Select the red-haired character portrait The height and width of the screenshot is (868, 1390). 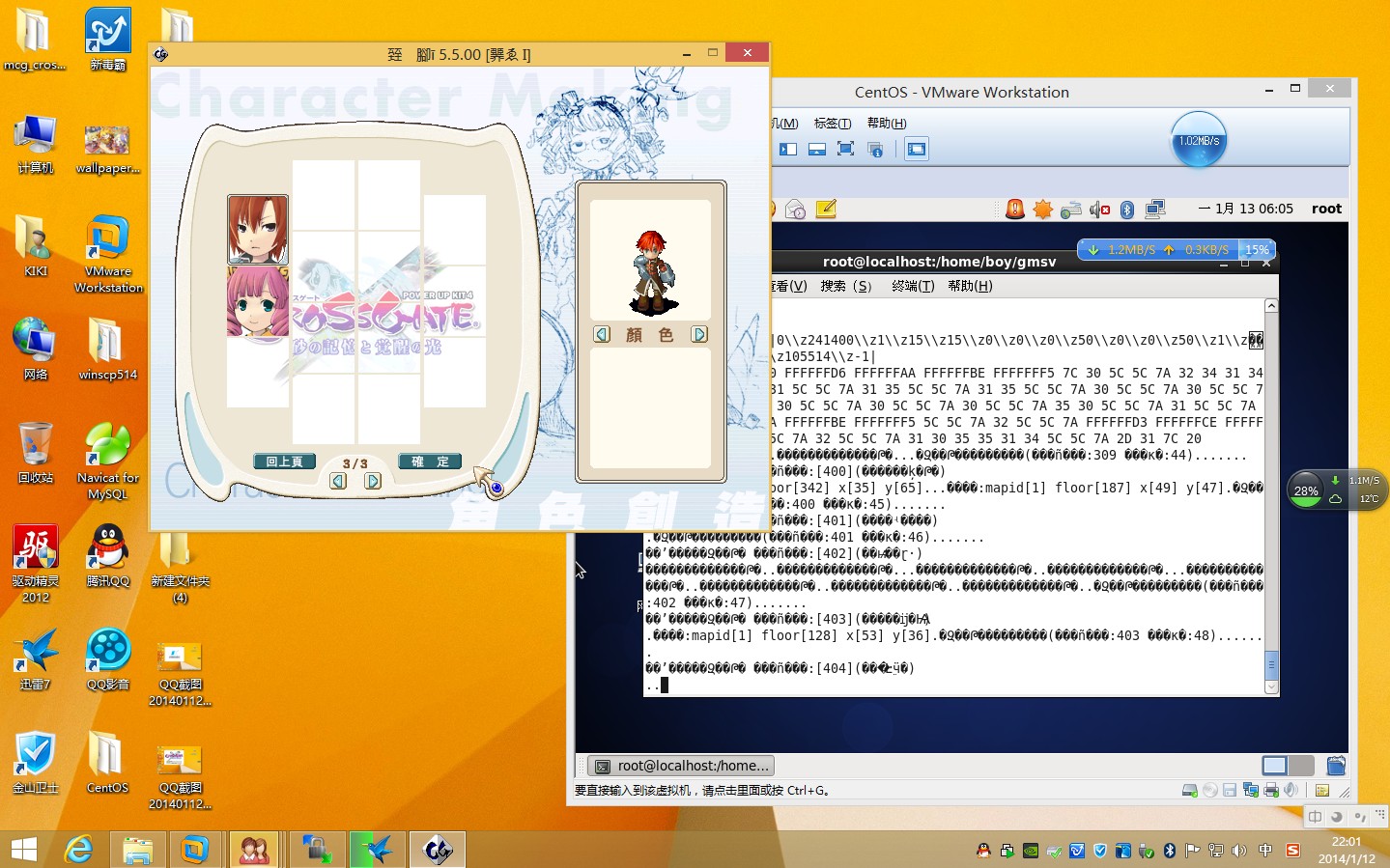pyautogui.click(x=258, y=230)
